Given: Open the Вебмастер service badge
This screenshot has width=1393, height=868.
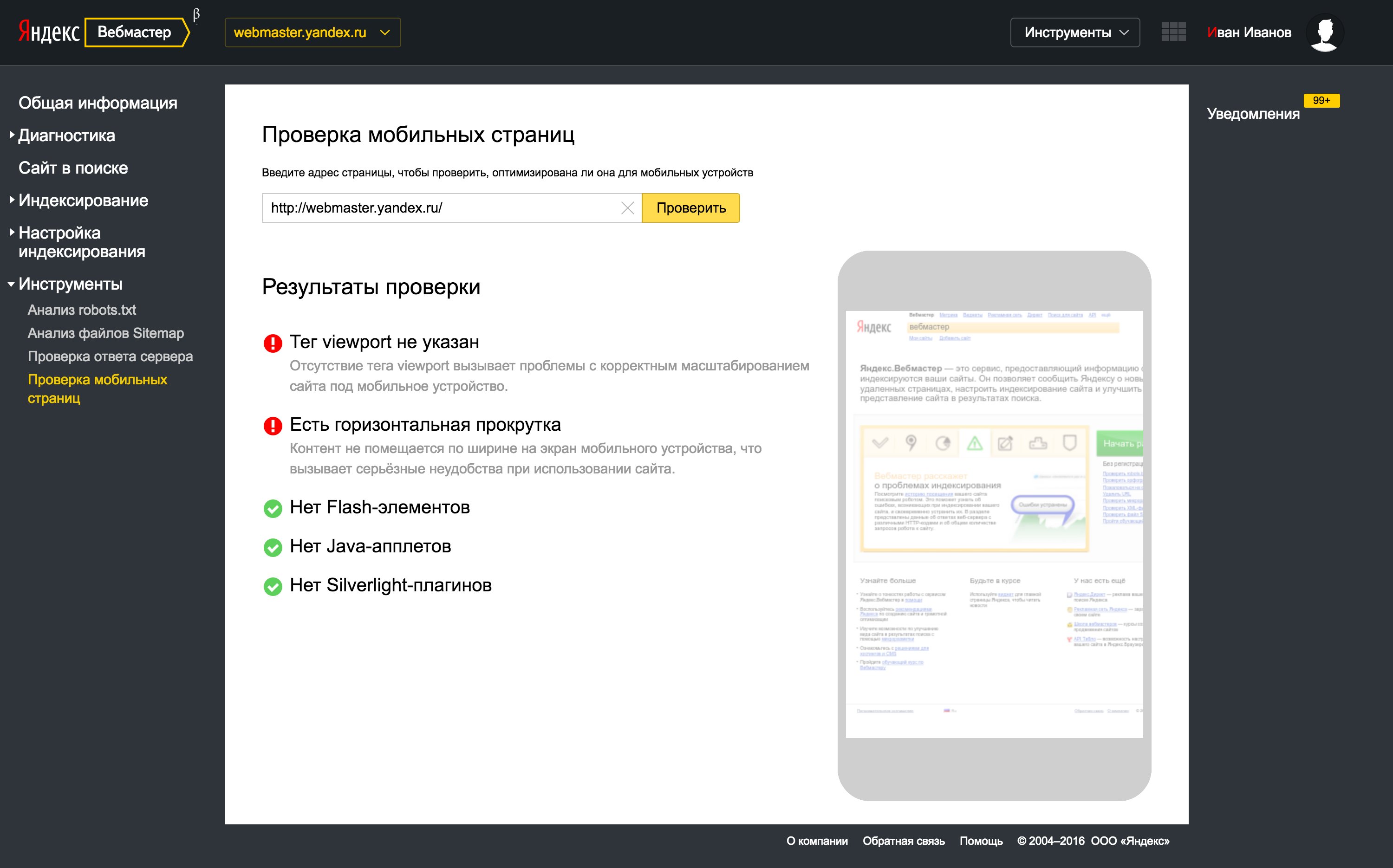Looking at the screenshot, I should point(137,32).
